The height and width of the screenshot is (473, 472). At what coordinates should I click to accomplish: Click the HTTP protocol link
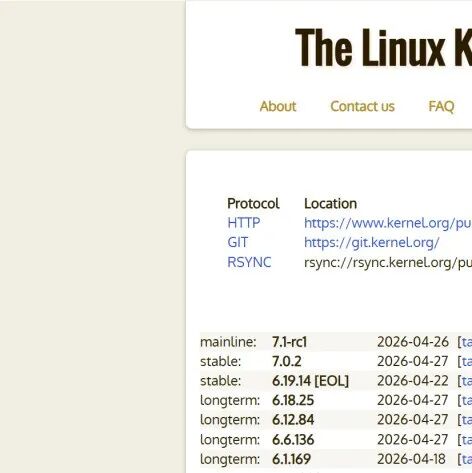(243, 223)
